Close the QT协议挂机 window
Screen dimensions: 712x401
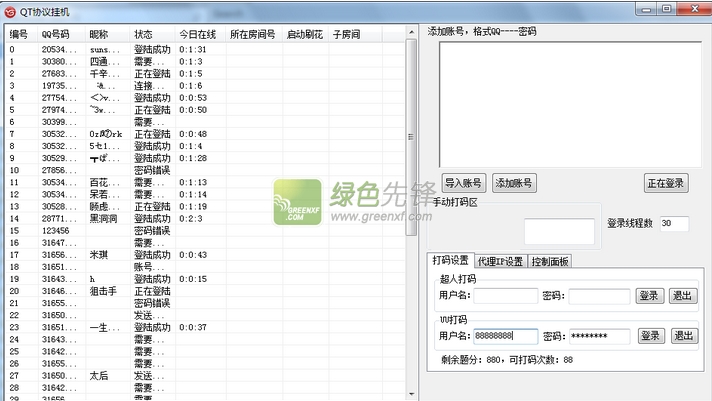[x=694, y=9]
